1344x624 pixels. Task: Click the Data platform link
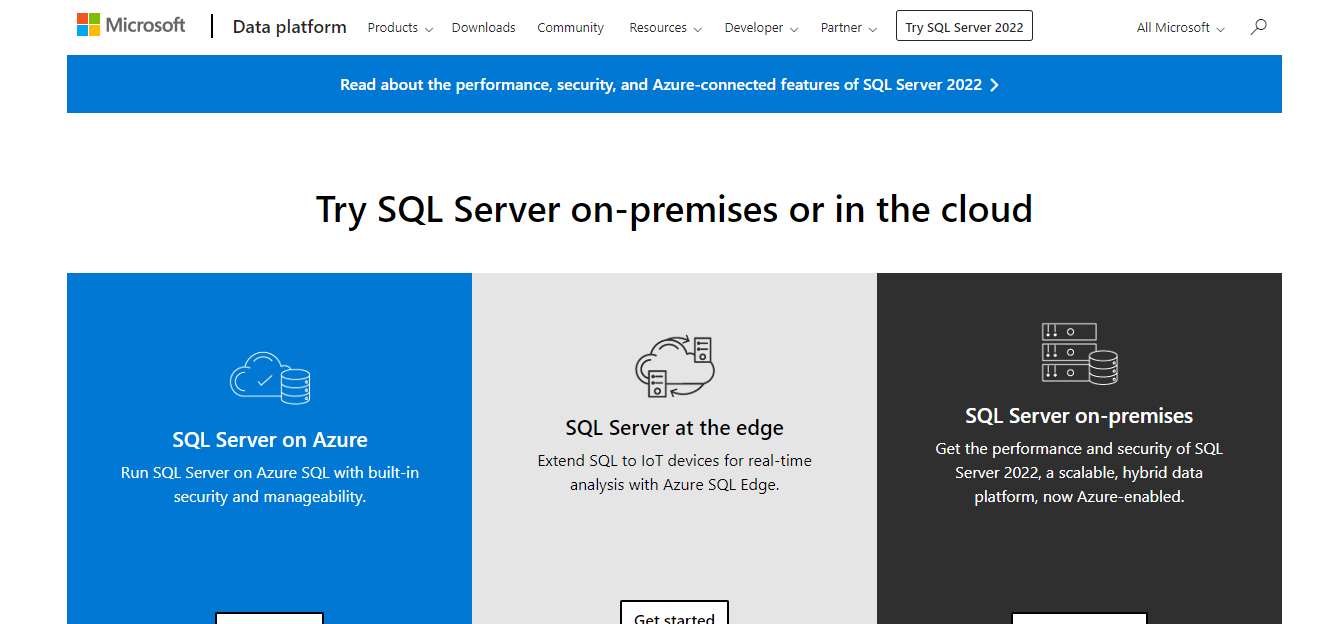coord(289,27)
